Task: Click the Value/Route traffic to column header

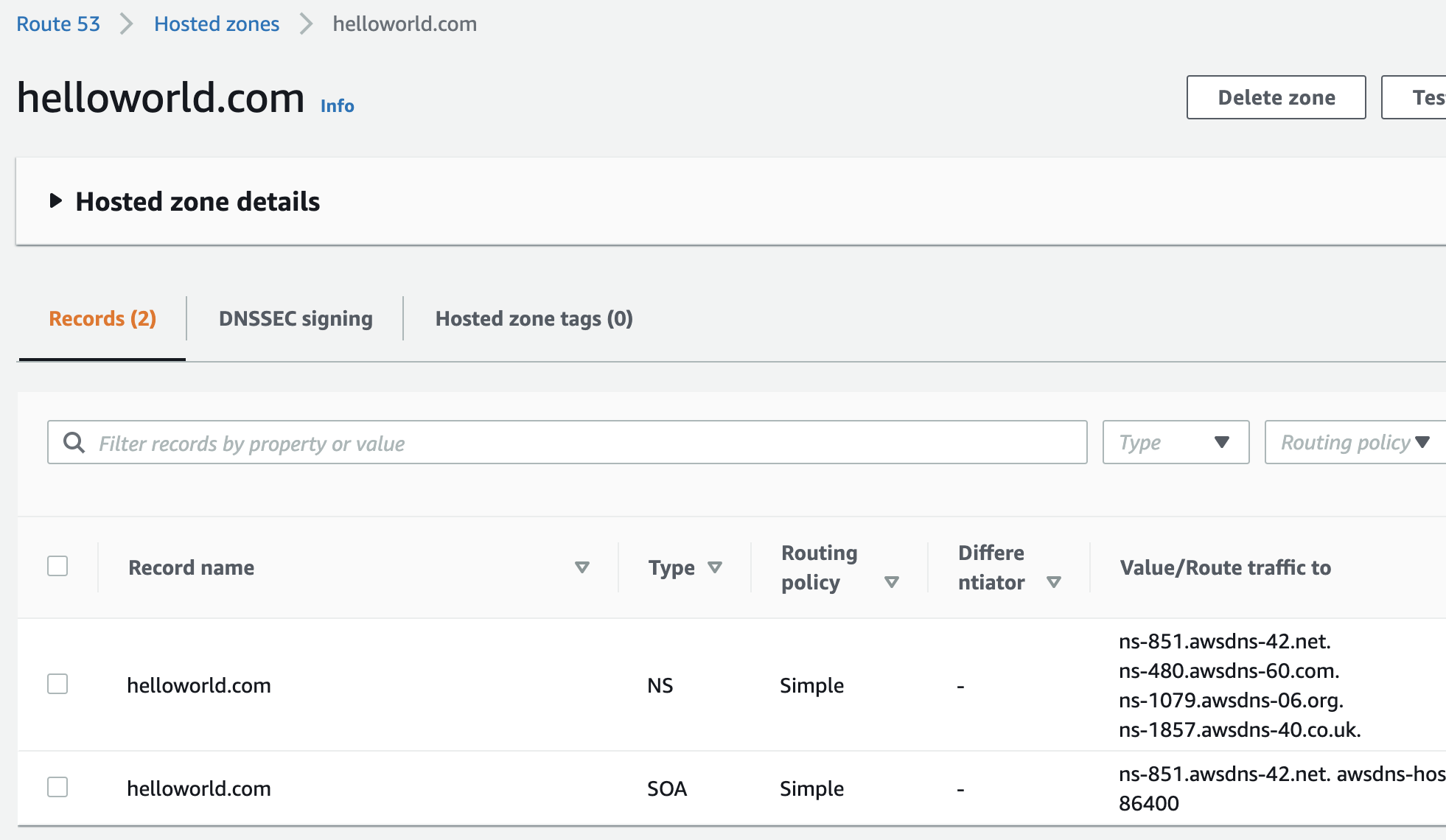Action: (x=1226, y=567)
